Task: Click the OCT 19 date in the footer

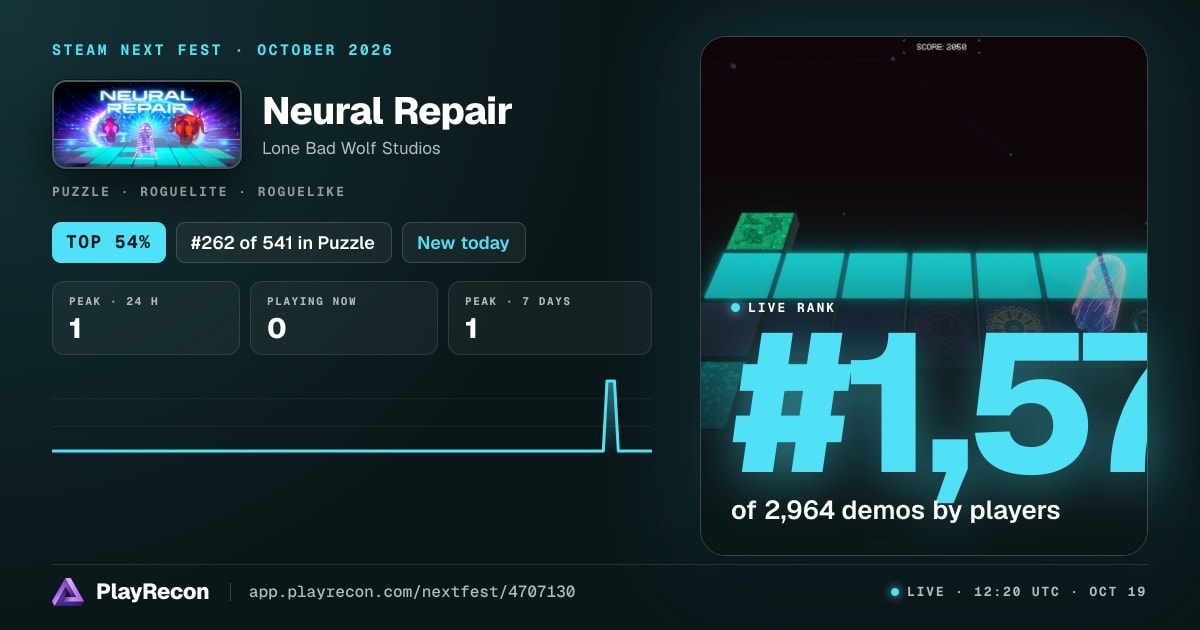Action: pyautogui.click(x=1117, y=592)
